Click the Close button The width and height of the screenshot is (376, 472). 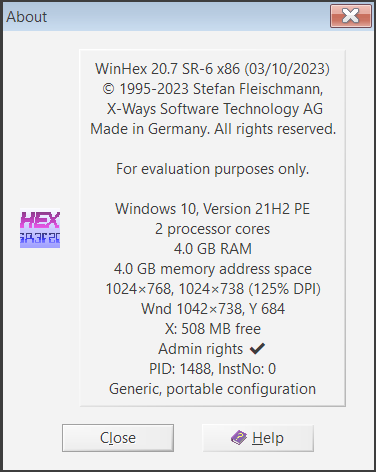coord(118,438)
